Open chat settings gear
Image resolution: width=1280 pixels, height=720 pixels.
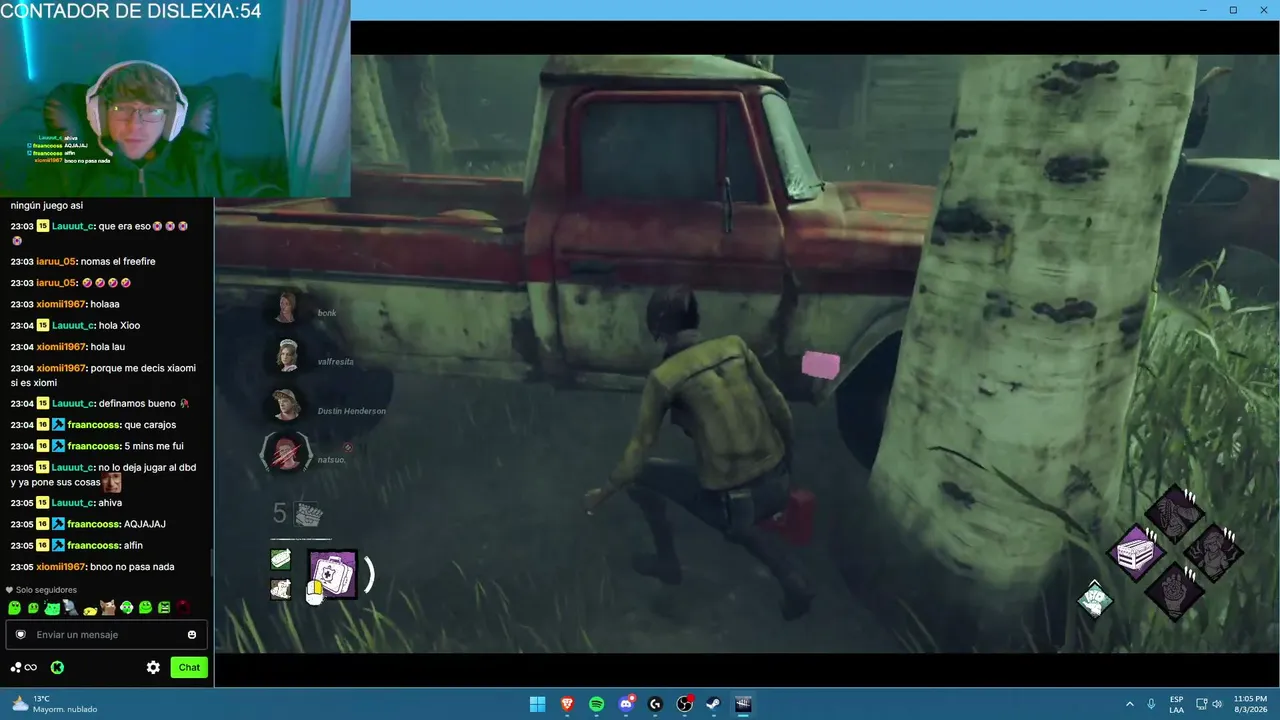click(x=153, y=667)
